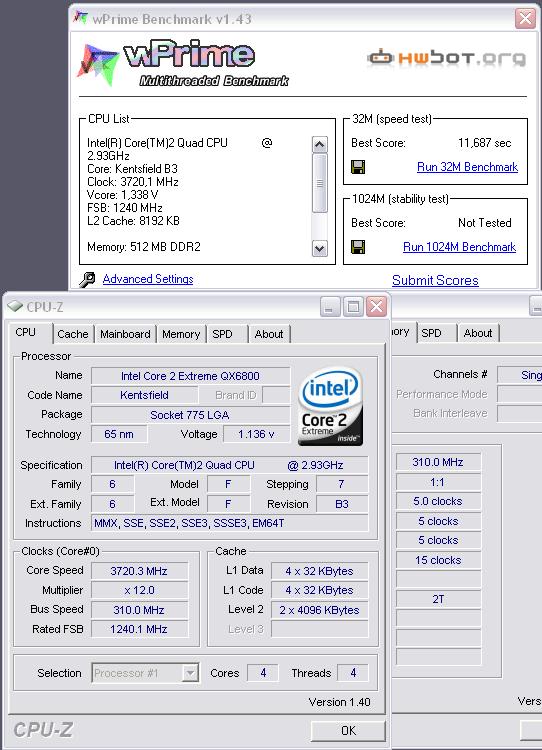Minimize the CPU-Z window
542x750 pixels.
330,307
